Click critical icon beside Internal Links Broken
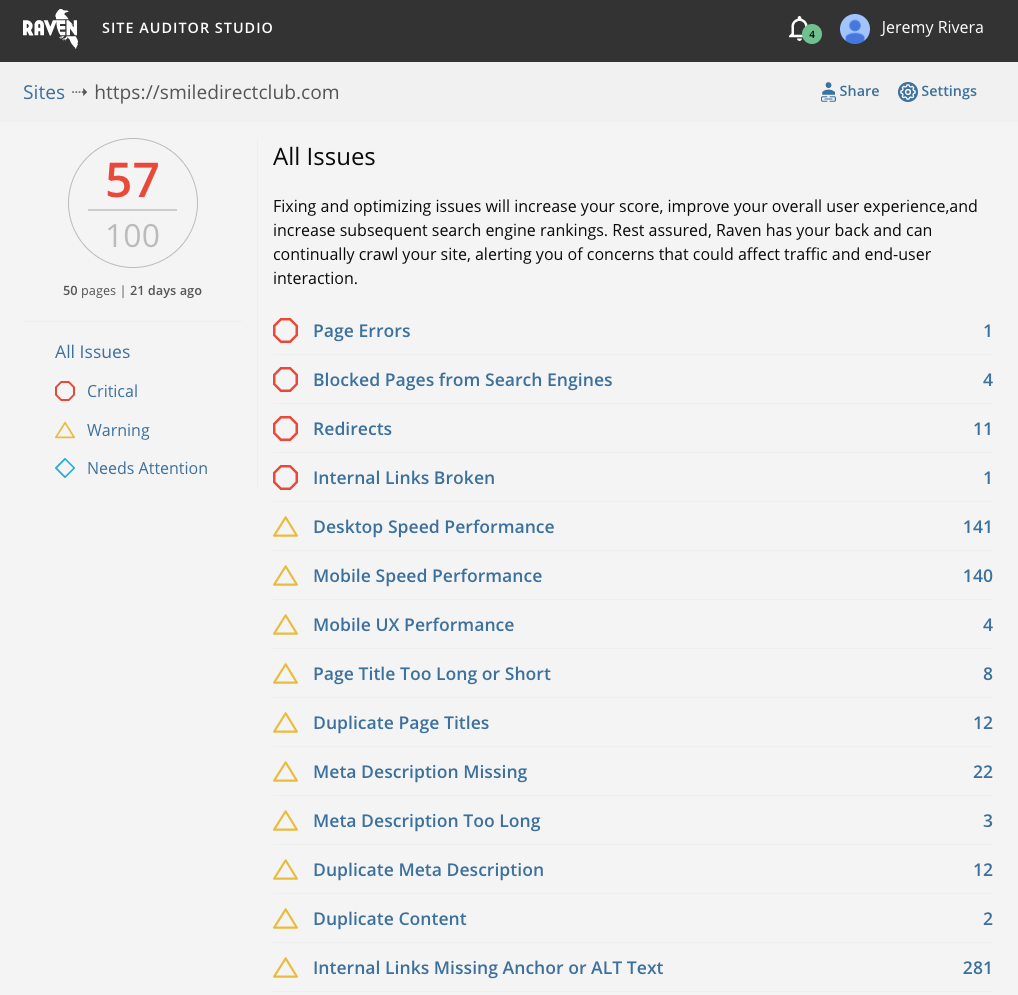The height and width of the screenshot is (995, 1018). click(286, 478)
